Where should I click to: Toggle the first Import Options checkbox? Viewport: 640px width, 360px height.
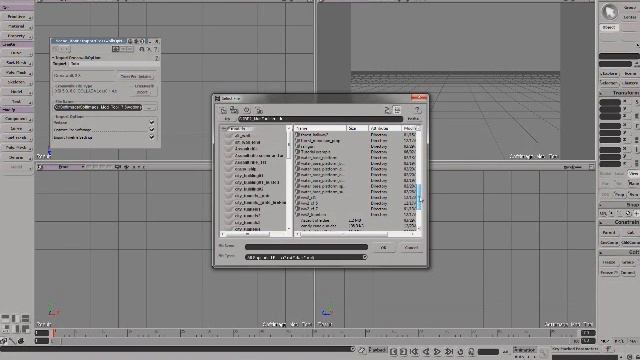pyautogui.click(x=152, y=122)
